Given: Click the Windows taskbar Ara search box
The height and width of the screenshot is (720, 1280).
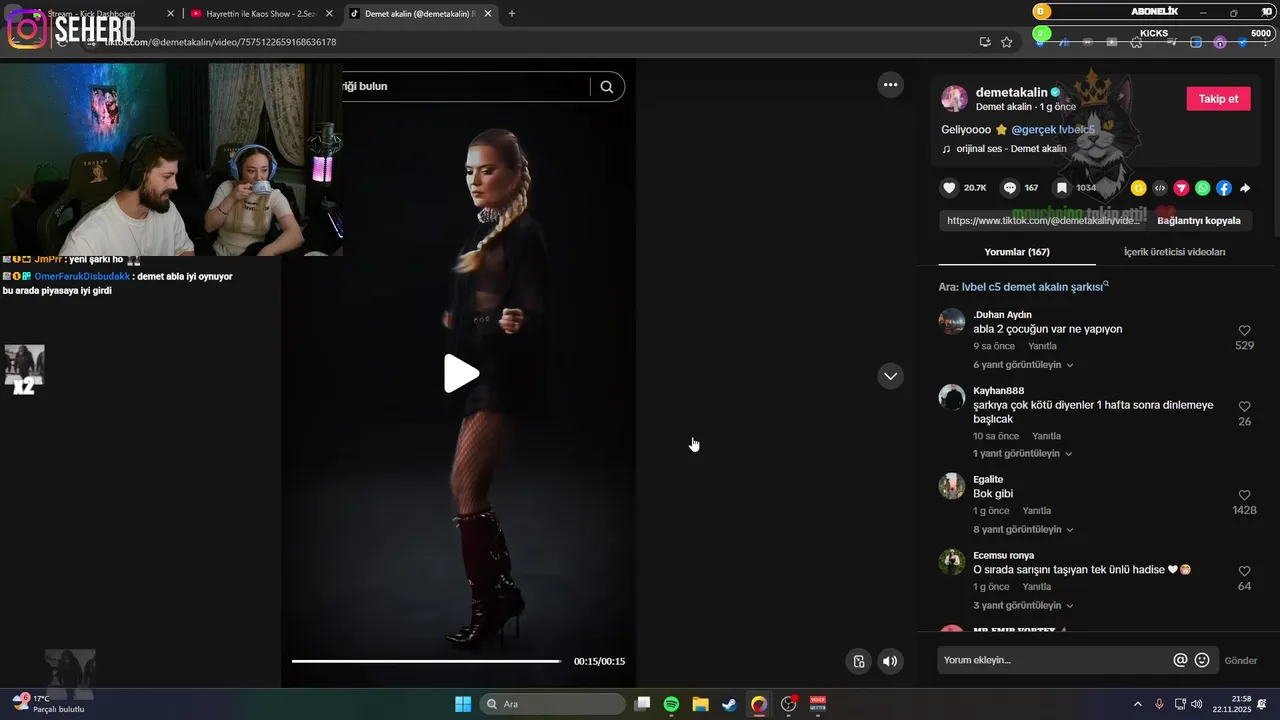Looking at the screenshot, I should tap(553, 704).
